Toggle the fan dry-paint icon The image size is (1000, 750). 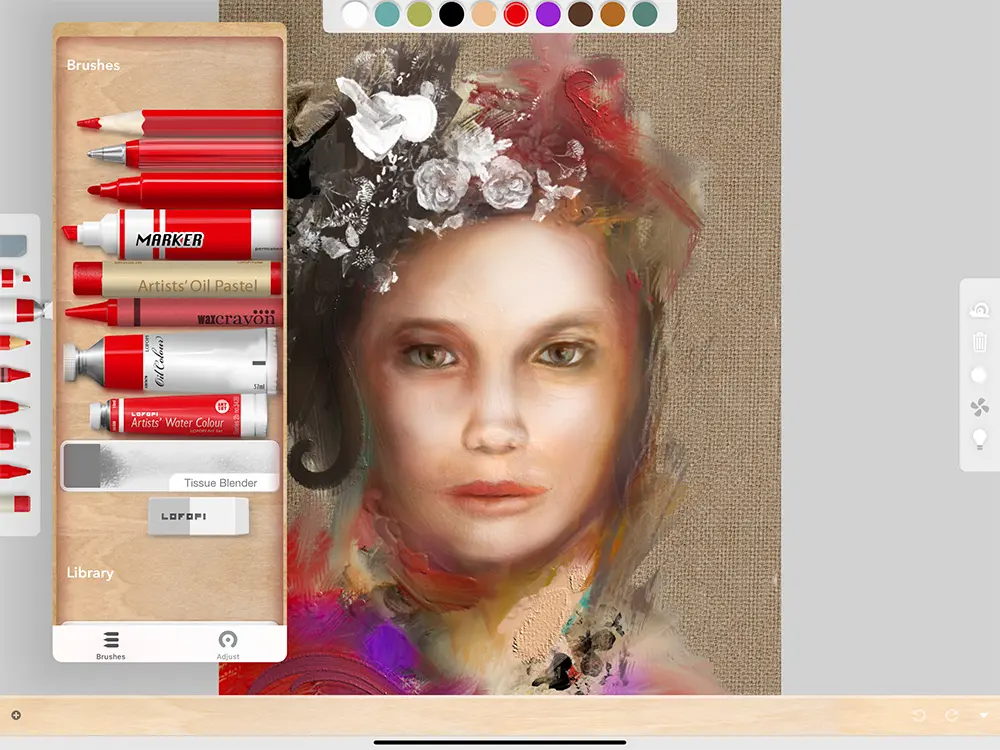click(x=979, y=407)
